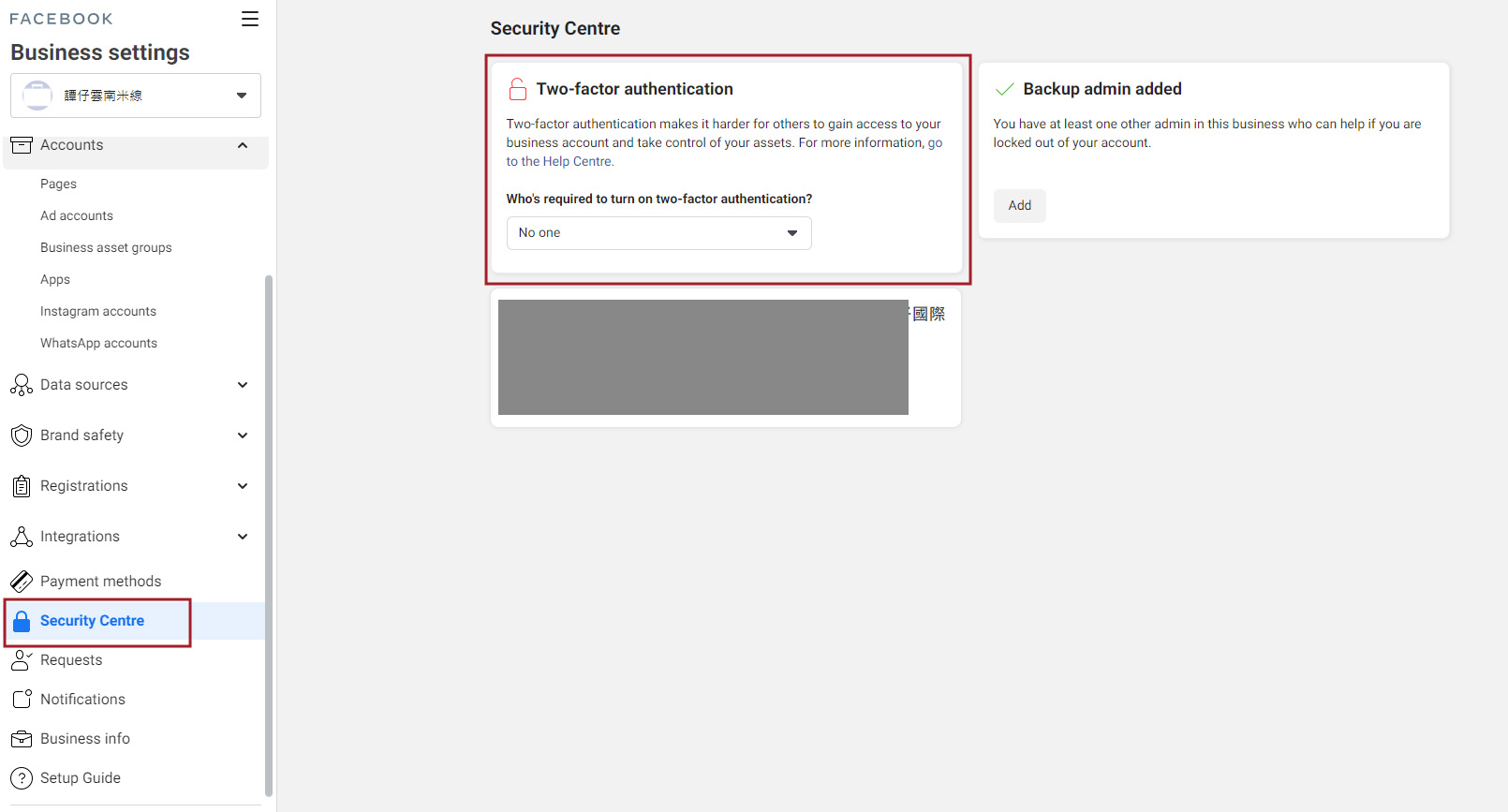Click the 'Backup admin added' heading
The width and height of the screenshot is (1508, 812).
point(1102,89)
